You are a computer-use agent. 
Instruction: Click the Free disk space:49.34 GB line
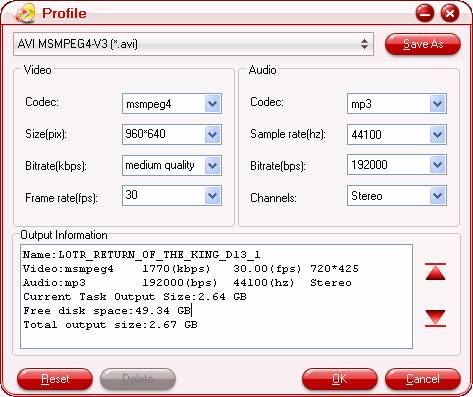coord(107,311)
